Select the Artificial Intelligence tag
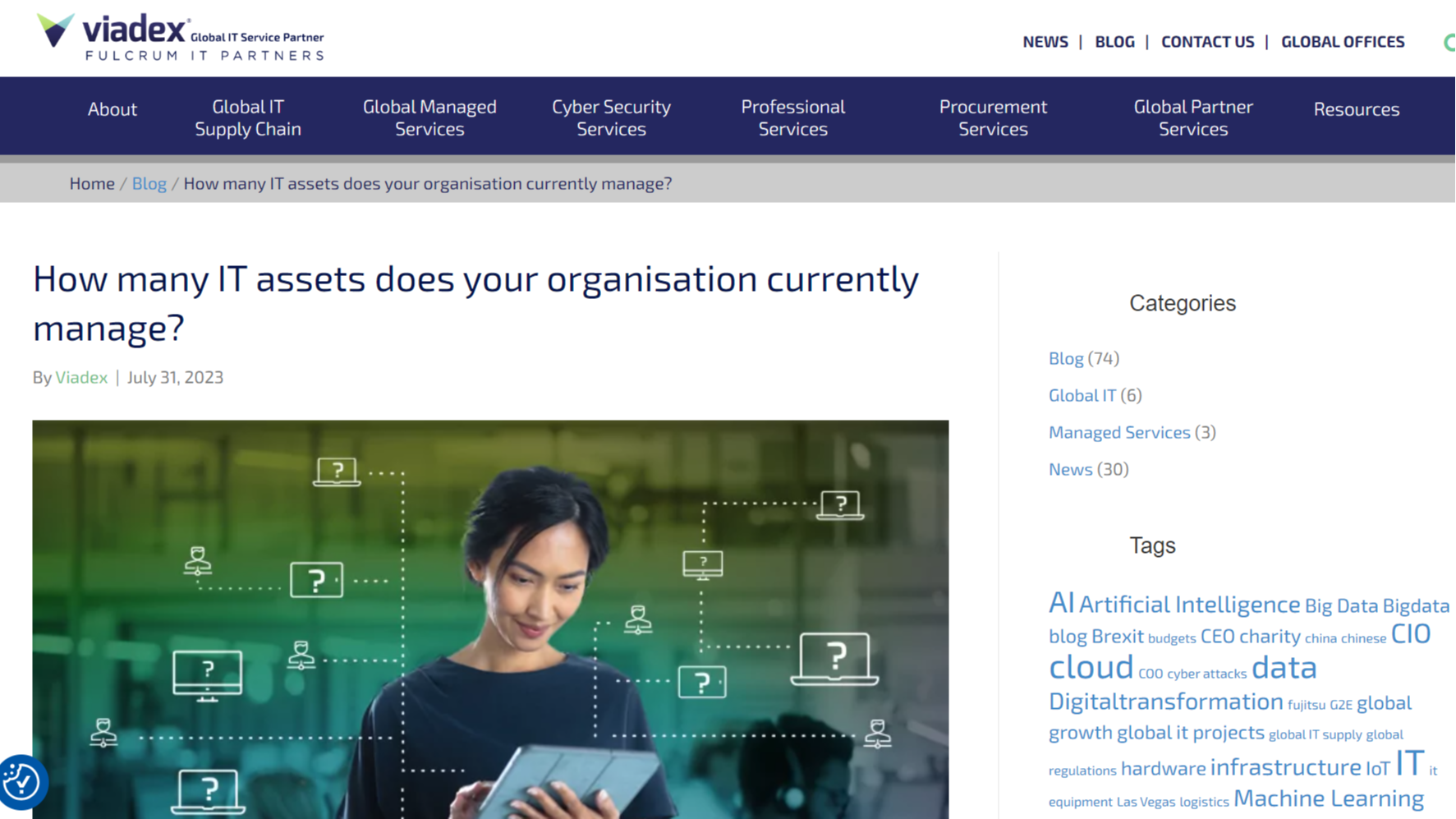The width and height of the screenshot is (1456, 819). tap(1189, 605)
